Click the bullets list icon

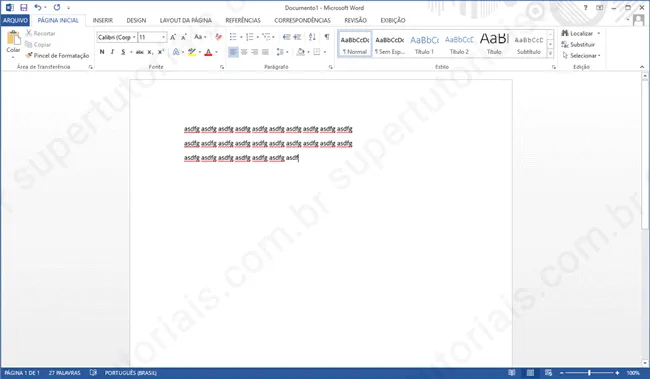[233, 37]
